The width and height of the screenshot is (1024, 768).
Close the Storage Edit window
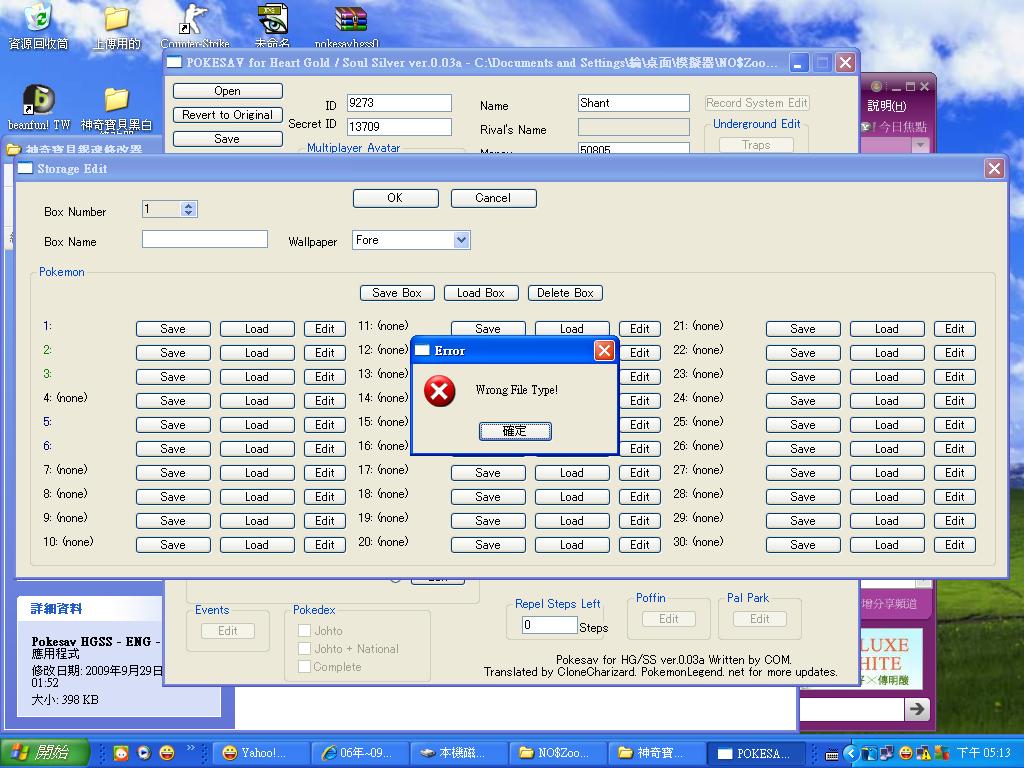tap(994, 168)
